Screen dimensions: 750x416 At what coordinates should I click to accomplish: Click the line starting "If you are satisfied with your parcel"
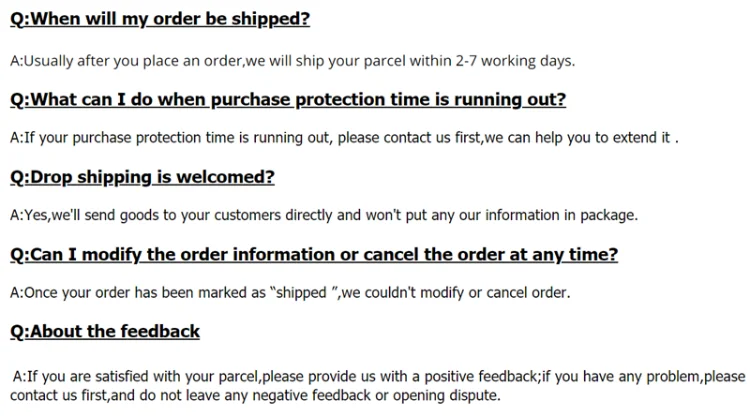[379, 377]
